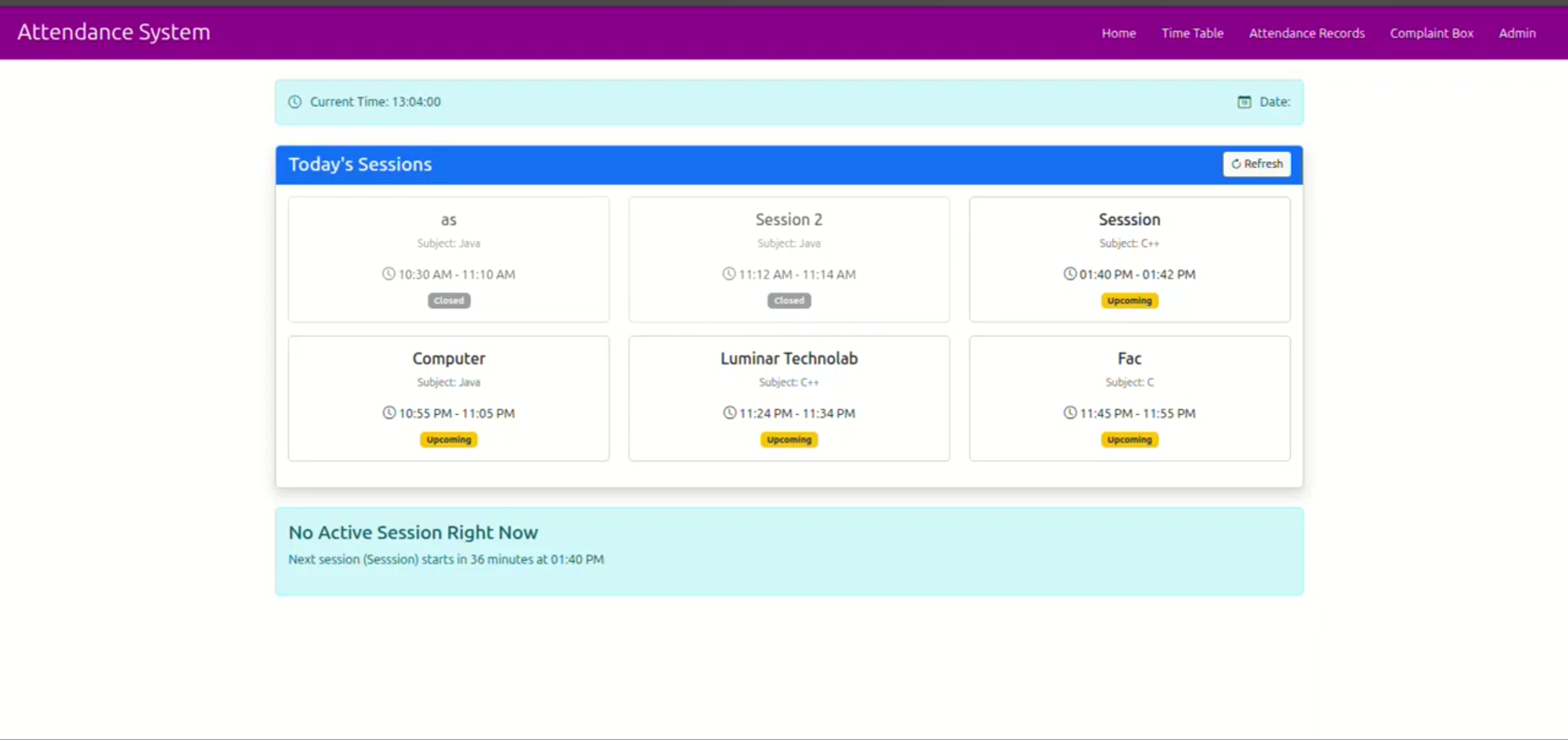This screenshot has height=740, width=1568.
Task: Click the calendar icon next to Date
Action: (x=1244, y=102)
